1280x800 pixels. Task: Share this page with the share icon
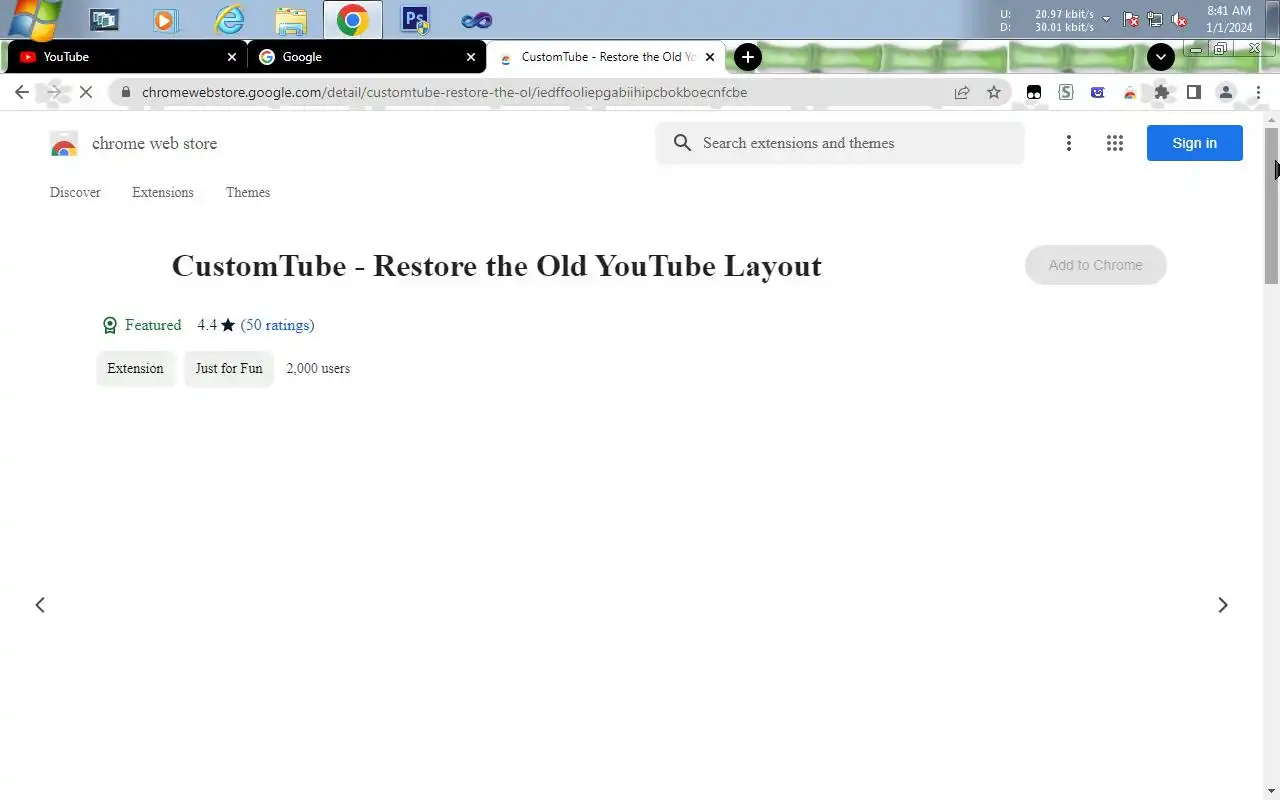(962, 92)
